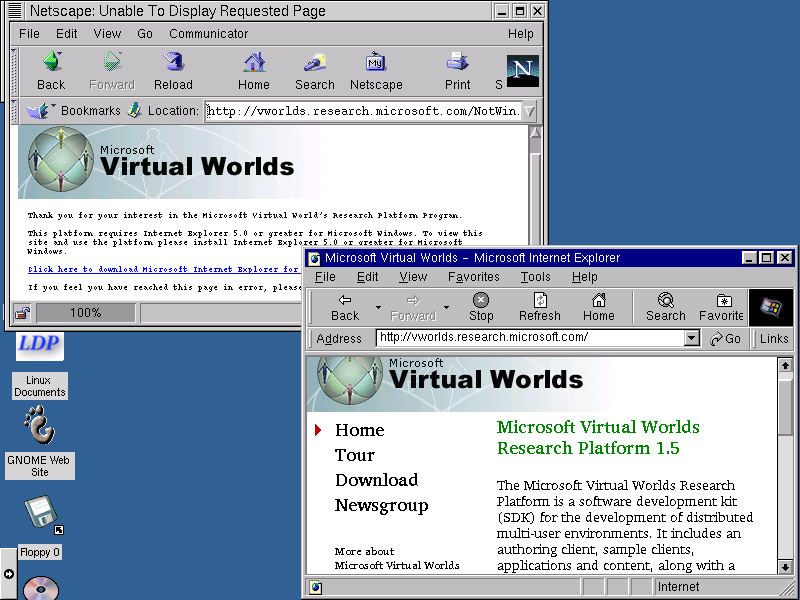
Task: Open Internet Explorer Tools menu
Action: coord(535,277)
